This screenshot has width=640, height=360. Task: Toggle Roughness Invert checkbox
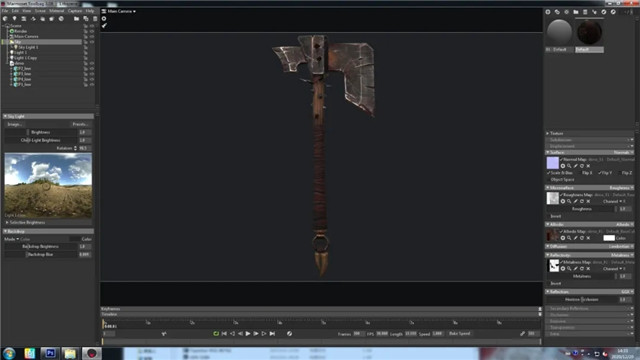tap(549, 216)
